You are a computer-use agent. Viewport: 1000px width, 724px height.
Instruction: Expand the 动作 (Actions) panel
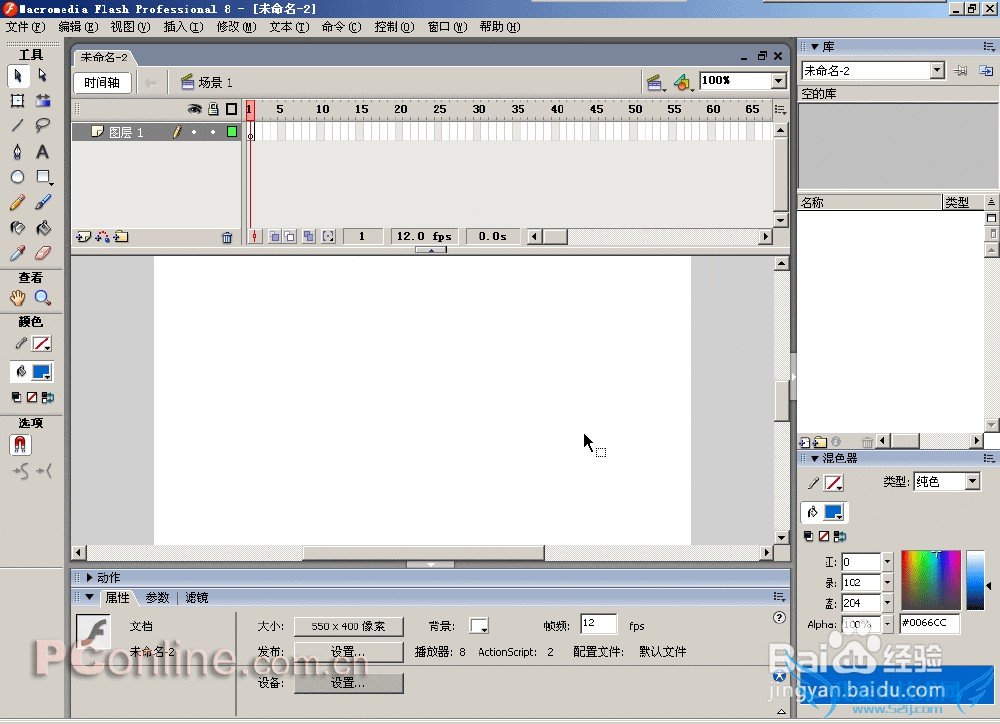click(x=90, y=577)
